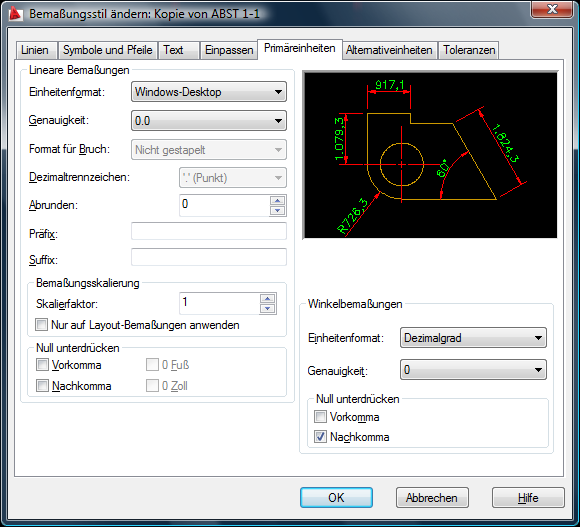Expand the linear Genauigkeit 0.0 dropdown

tap(209, 121)
